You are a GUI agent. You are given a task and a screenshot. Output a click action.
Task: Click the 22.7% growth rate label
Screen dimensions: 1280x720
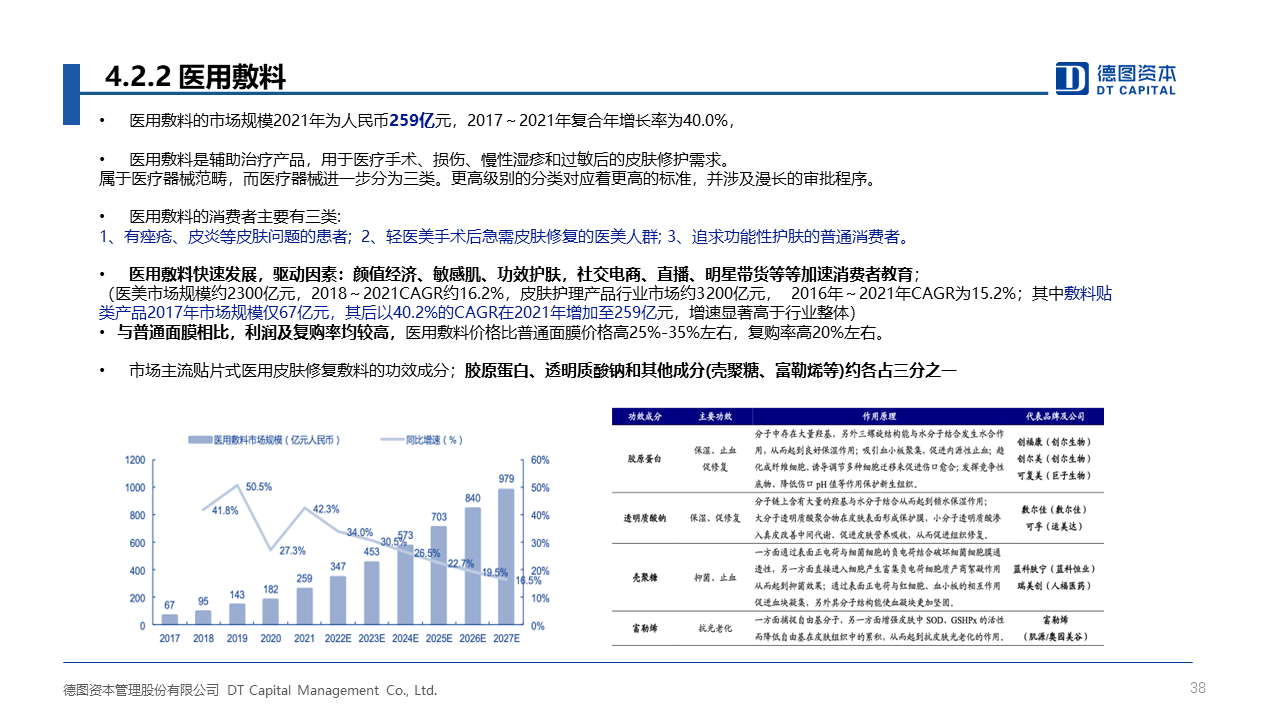pos(461,564)
